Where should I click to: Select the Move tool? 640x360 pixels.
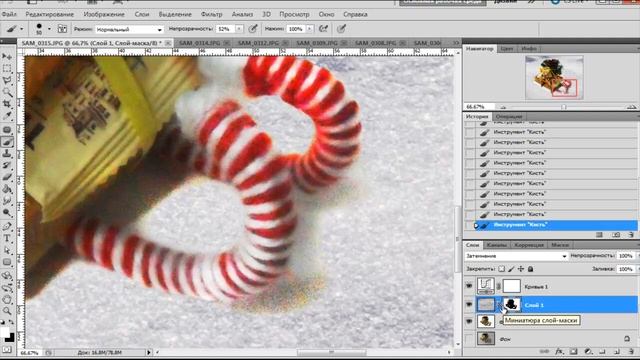[x=7, y=56]
